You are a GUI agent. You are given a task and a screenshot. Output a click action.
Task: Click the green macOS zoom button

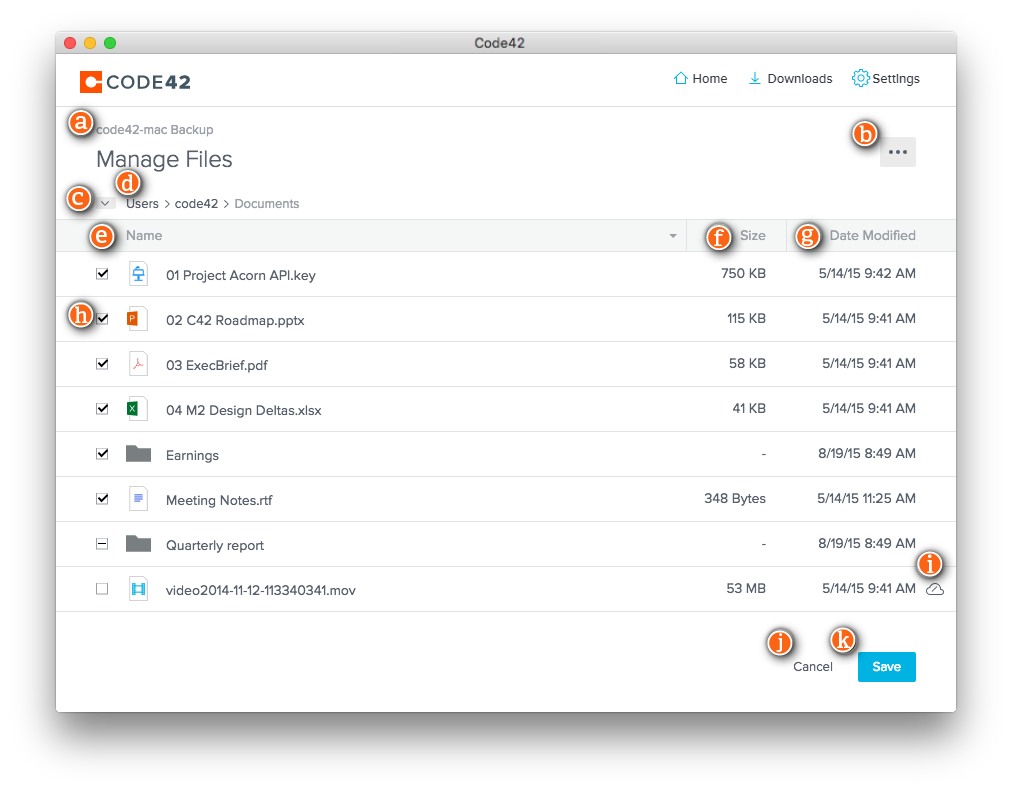(110, 43)
